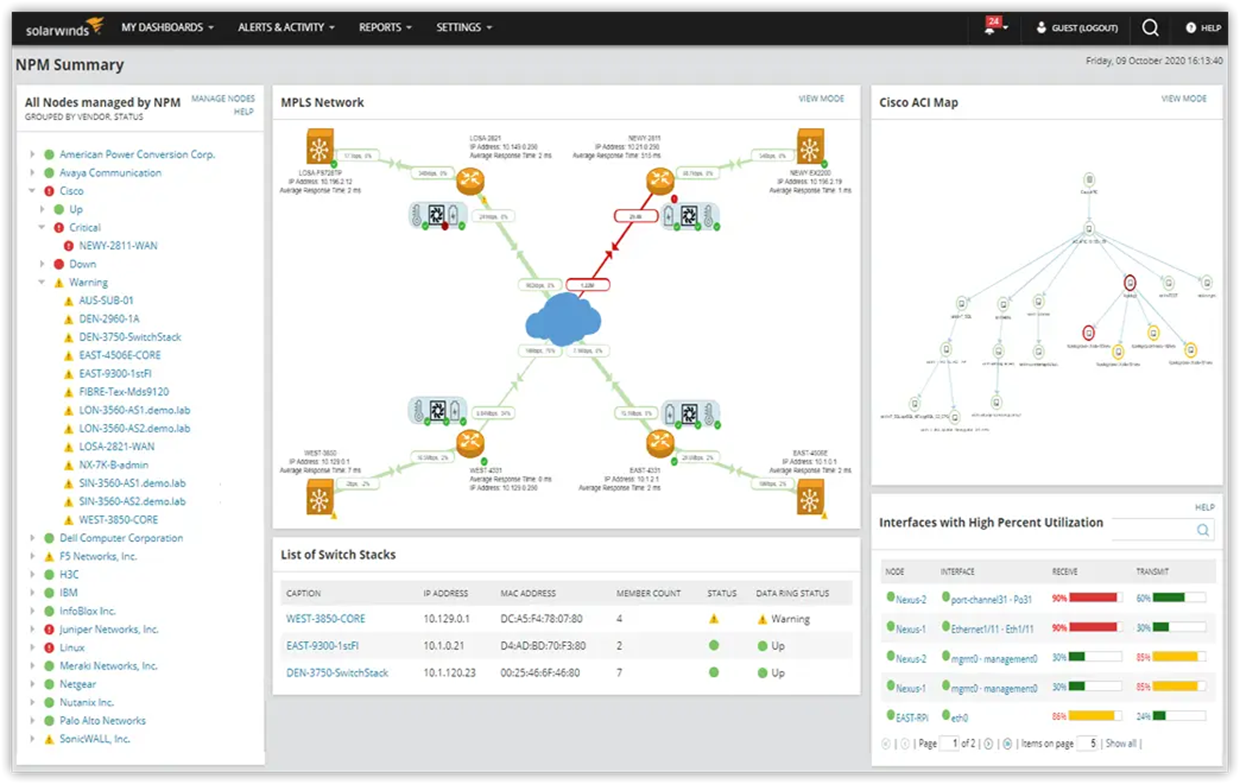Select the NEWY-EX2200 switch icon on MPLS map
This screenshot has width=1240, height=784.
pos(811,147)
